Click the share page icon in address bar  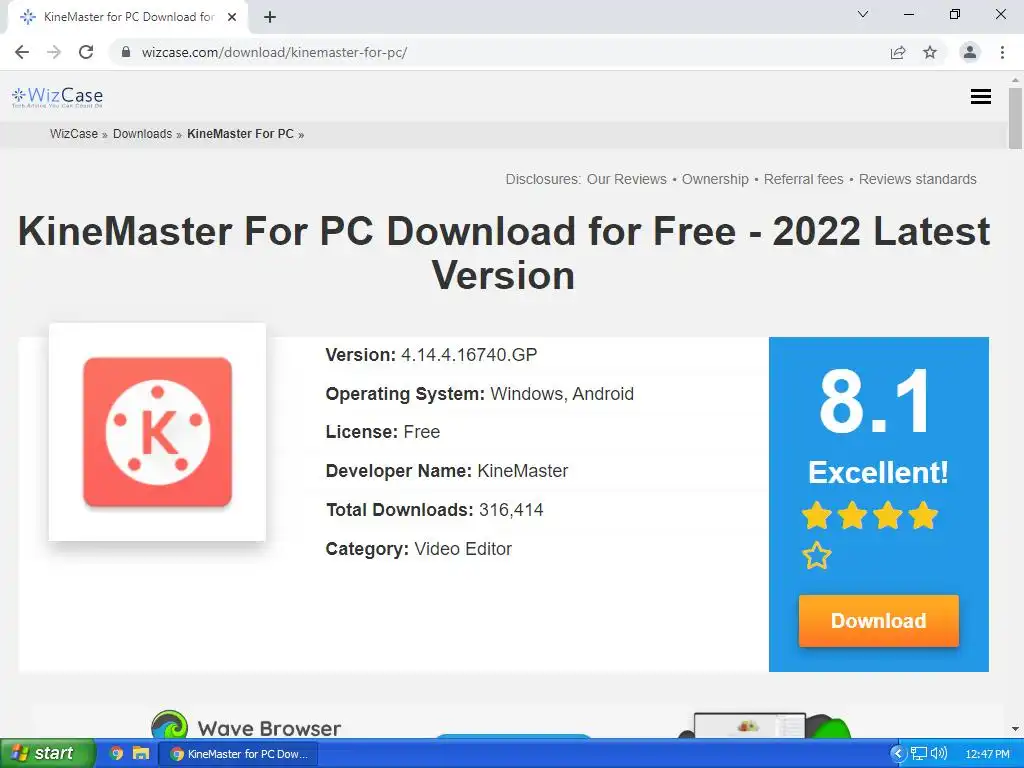(x=898, y=52)
